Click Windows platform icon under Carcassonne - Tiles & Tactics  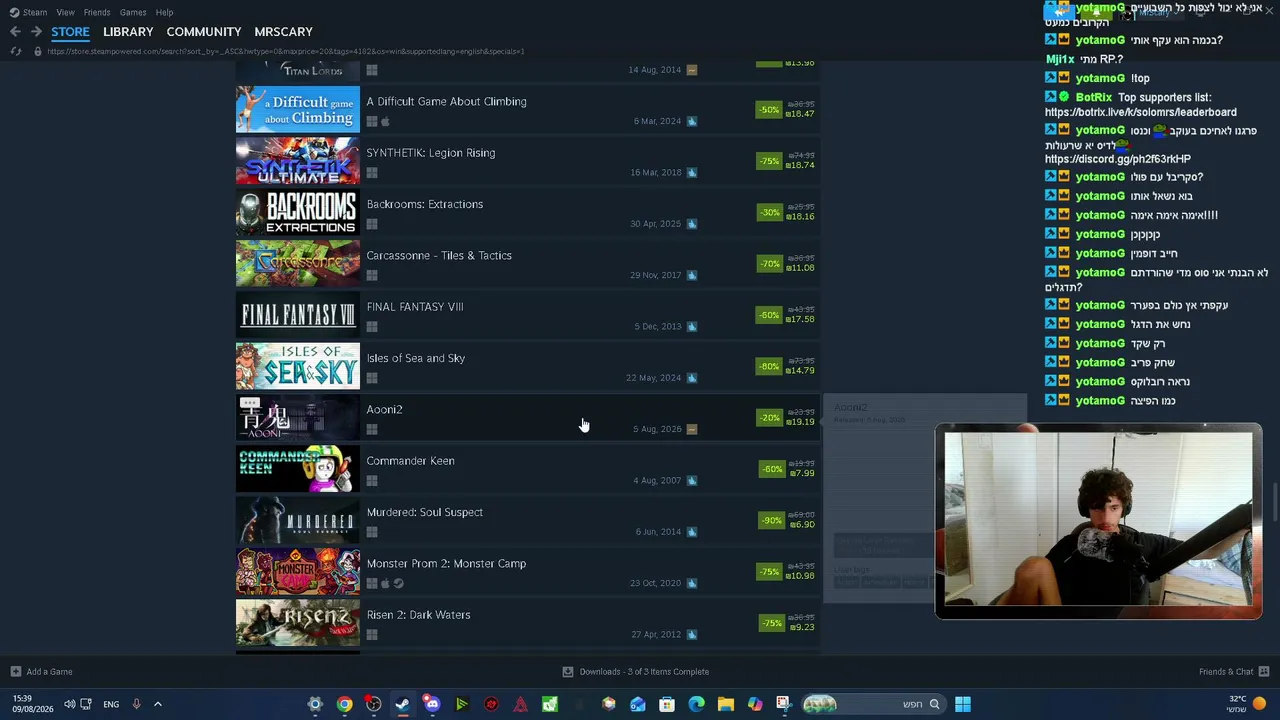click(372, 276)
